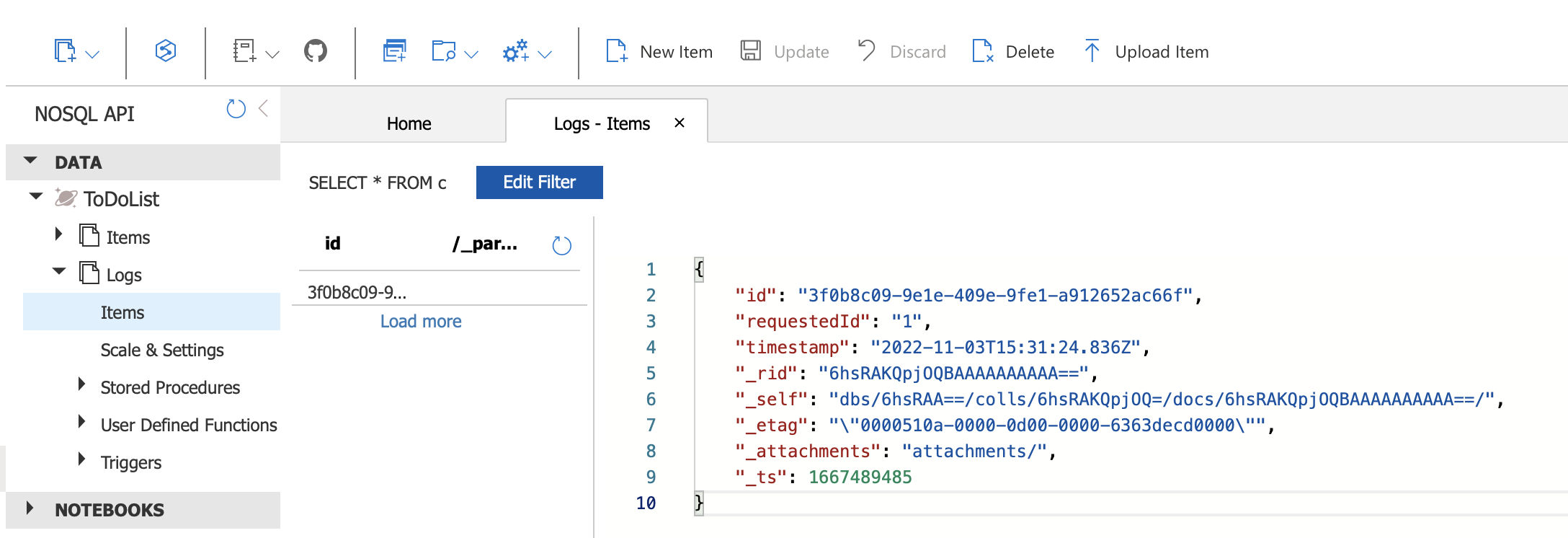Click Upload Item button
1568x538 pixels.
(x=1146, y=51)
